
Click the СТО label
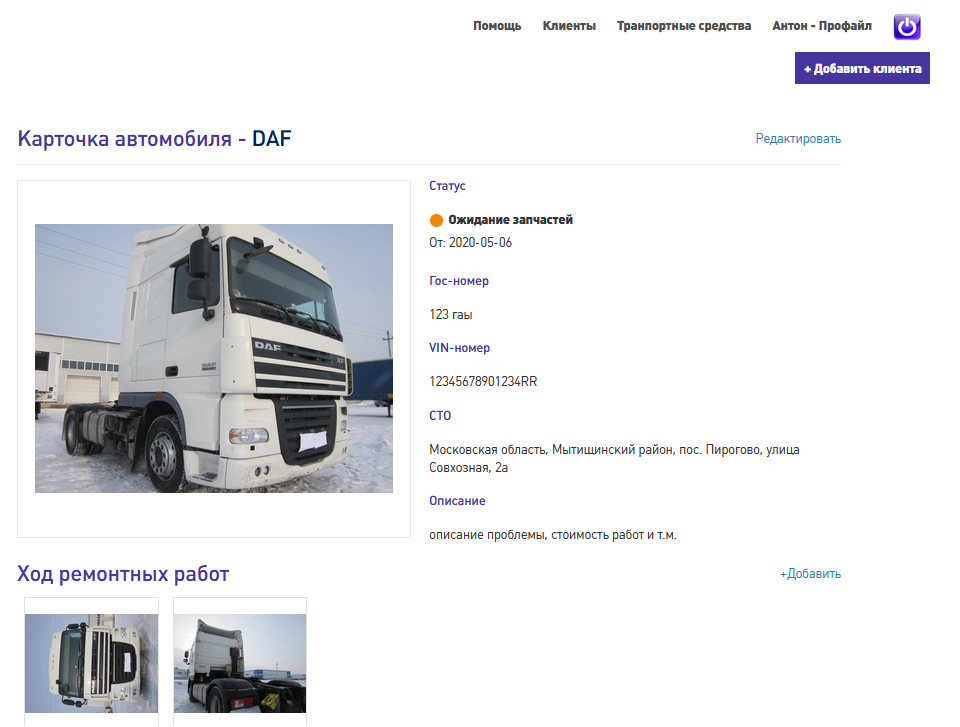(440, 415)
